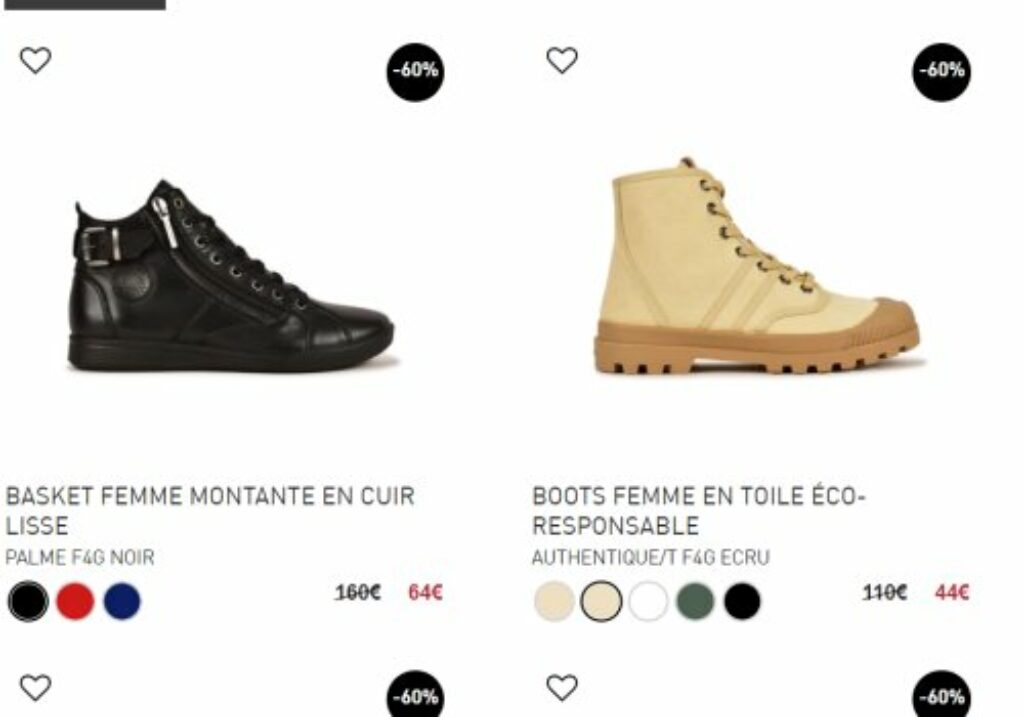Click the 44€ sale price
This screenshot has width=1024, height=717.
coord(952,592)
